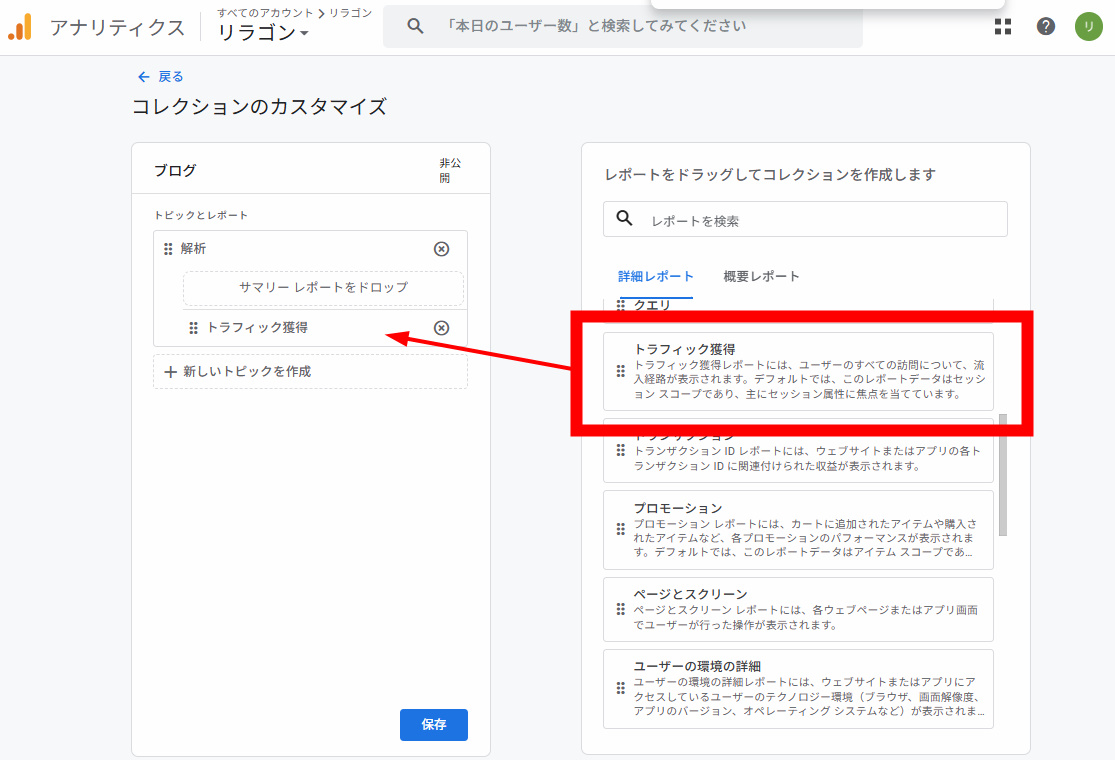Open the Google apps grid icon
This screenshot has height=760, width=1115.
point(1003,27)
